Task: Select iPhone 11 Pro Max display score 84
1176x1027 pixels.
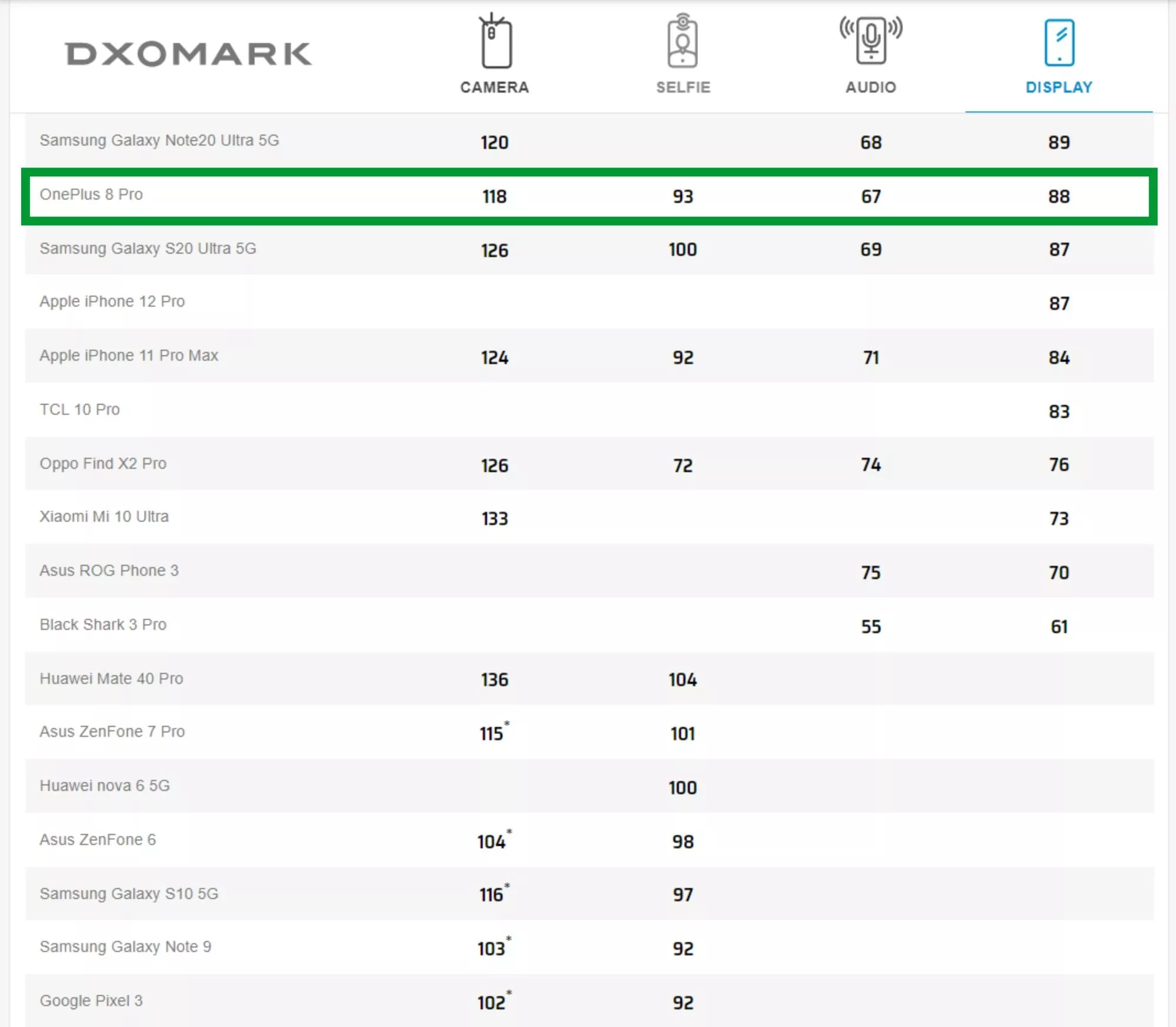Action: click(x=1059, y=358)
